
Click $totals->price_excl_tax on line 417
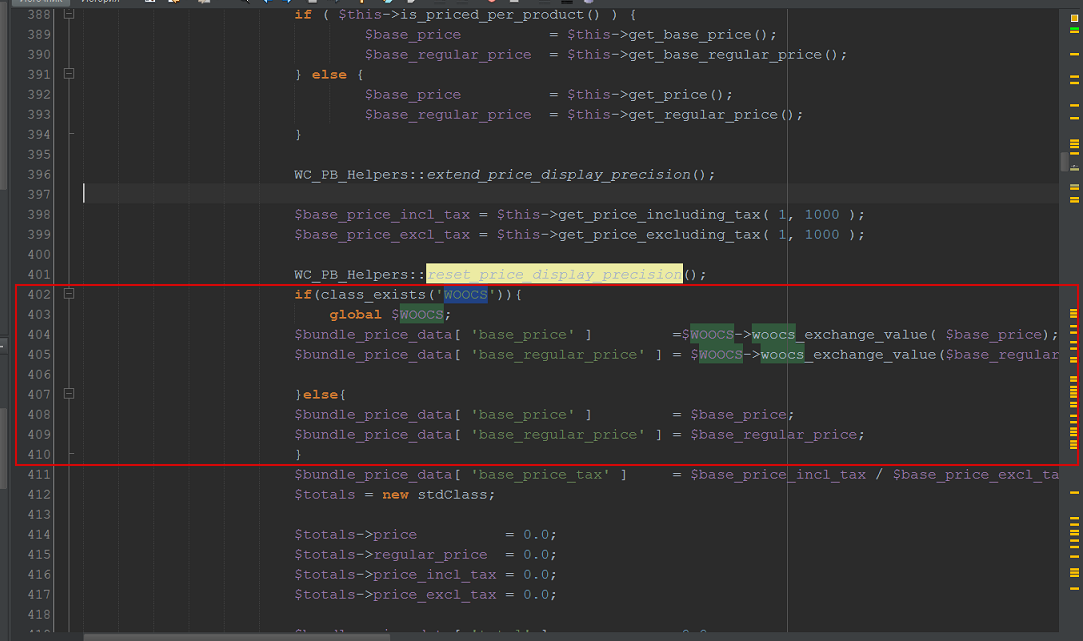click(x=395, y=595)
